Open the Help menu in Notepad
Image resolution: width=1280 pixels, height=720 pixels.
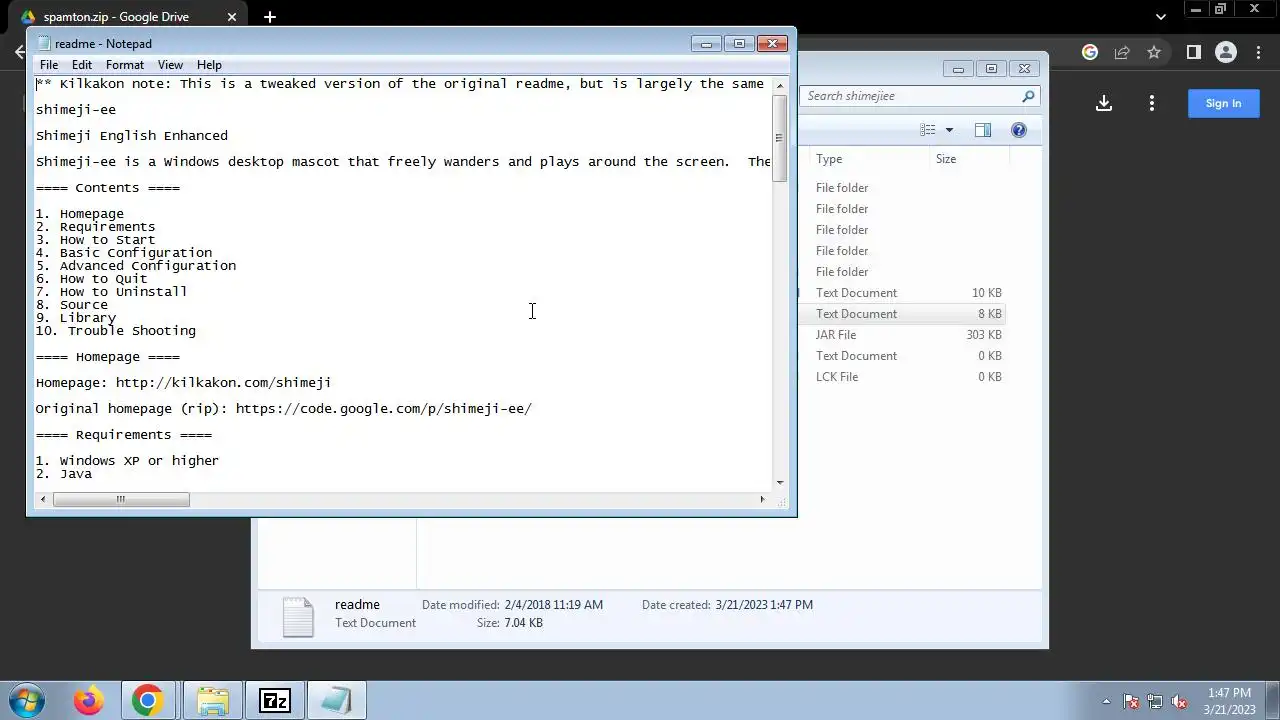coord(209,65)
